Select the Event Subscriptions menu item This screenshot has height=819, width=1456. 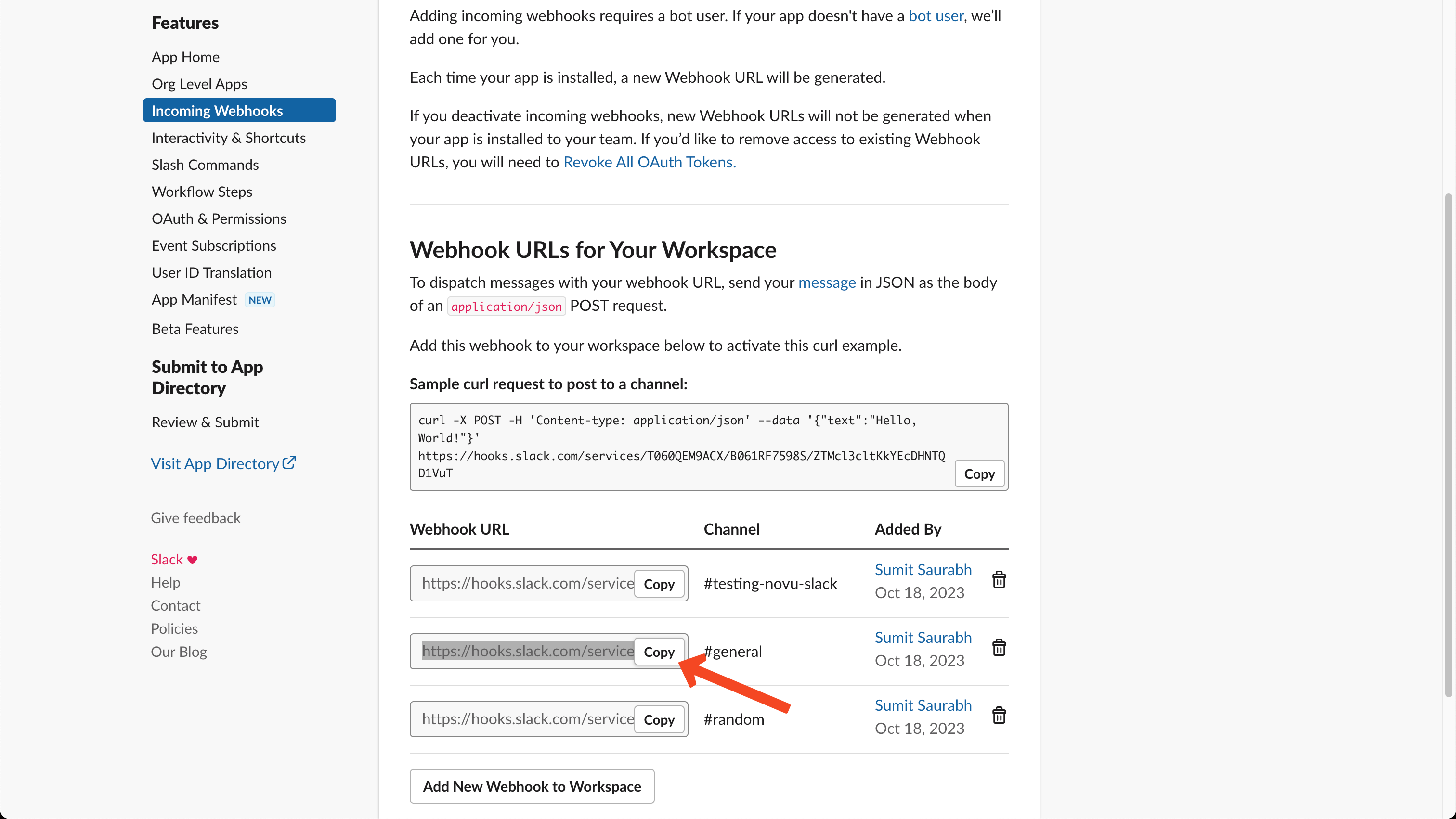pos(213,245)
